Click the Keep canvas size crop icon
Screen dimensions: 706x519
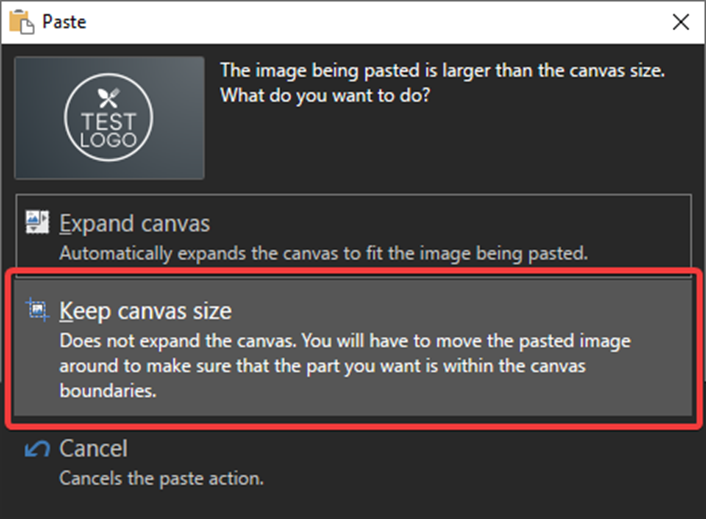[37, 310]
